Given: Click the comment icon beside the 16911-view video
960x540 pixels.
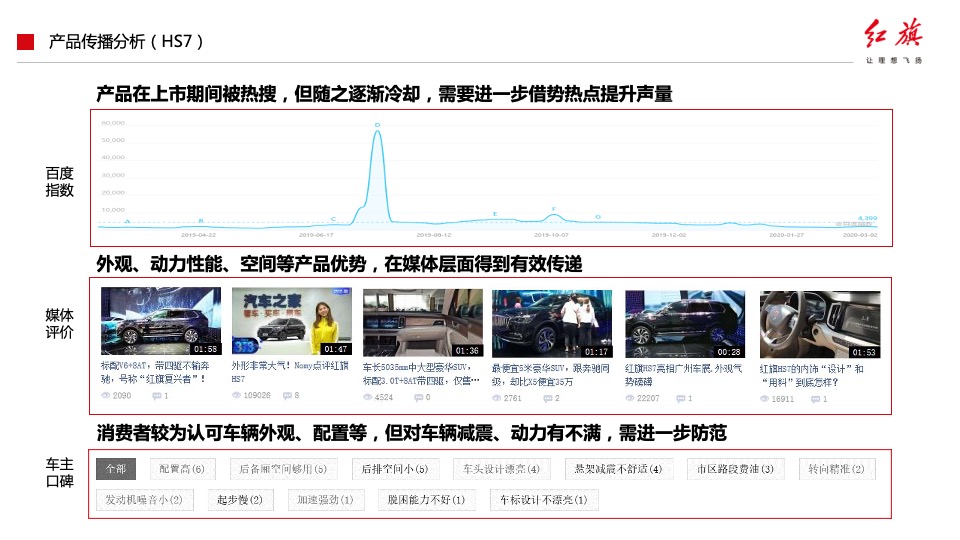Looking at the screenshot, I should point(816,399).
